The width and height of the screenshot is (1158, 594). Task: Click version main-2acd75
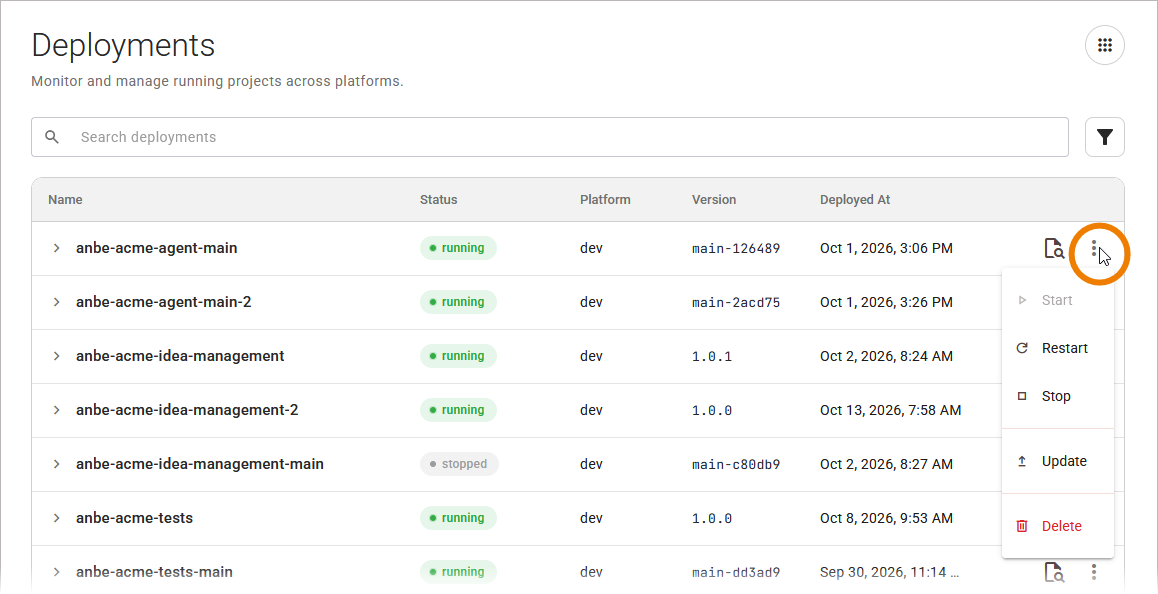(x=736, y=302)
